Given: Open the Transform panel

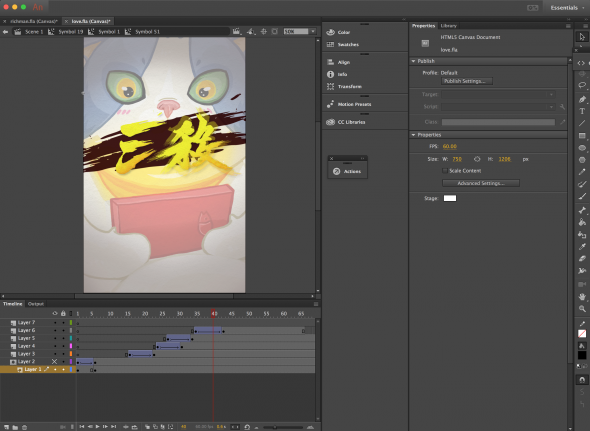Looking at the screenshot, I should click(x=344, y=86).
